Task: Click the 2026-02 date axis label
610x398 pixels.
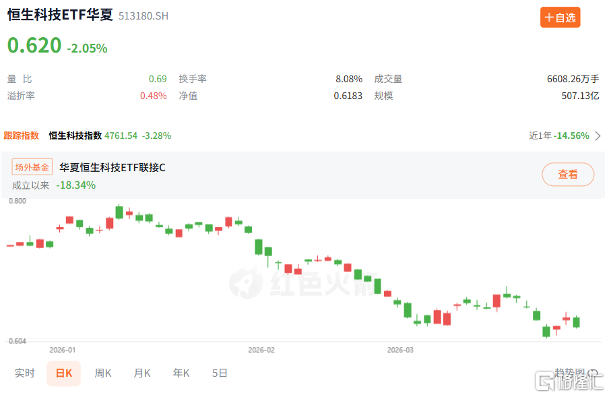Action: click(x=261, y=350)
